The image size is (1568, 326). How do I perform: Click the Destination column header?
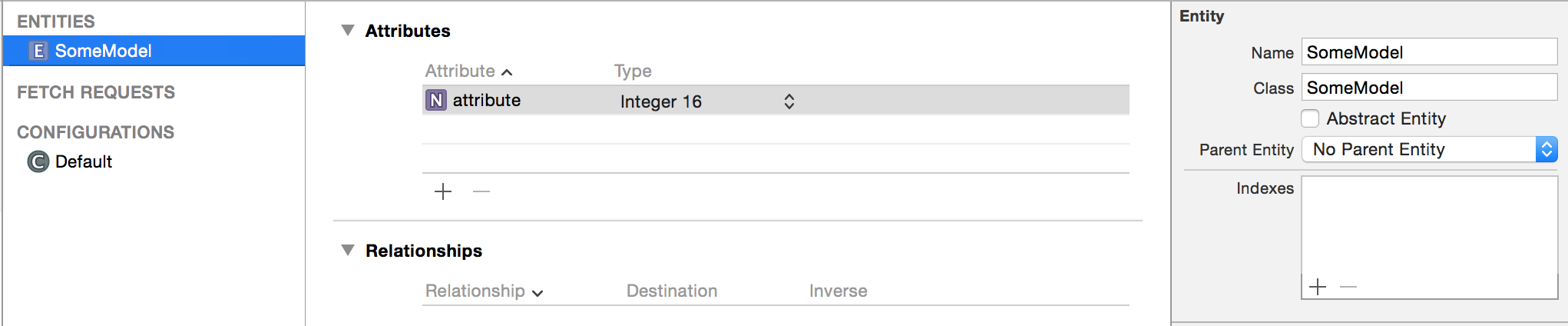[672, 291]
